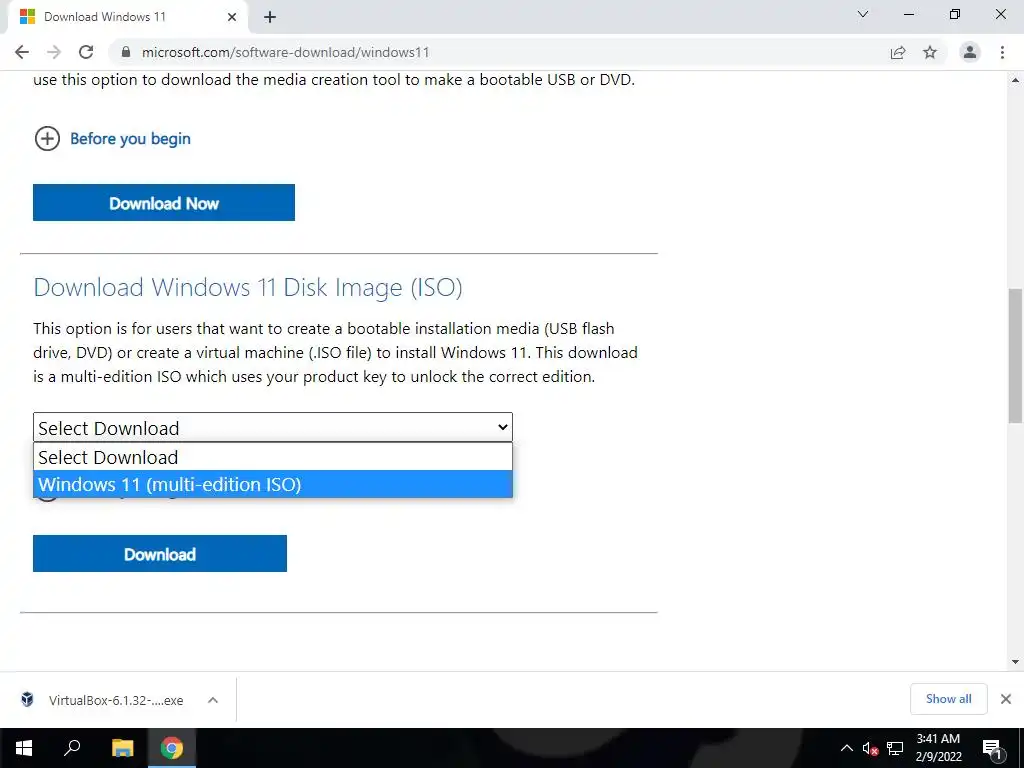Image resolution: width=1024 pixels, height=768 pixels.
Task: Open the network tray icon
Action: click(x=895, y=748)
